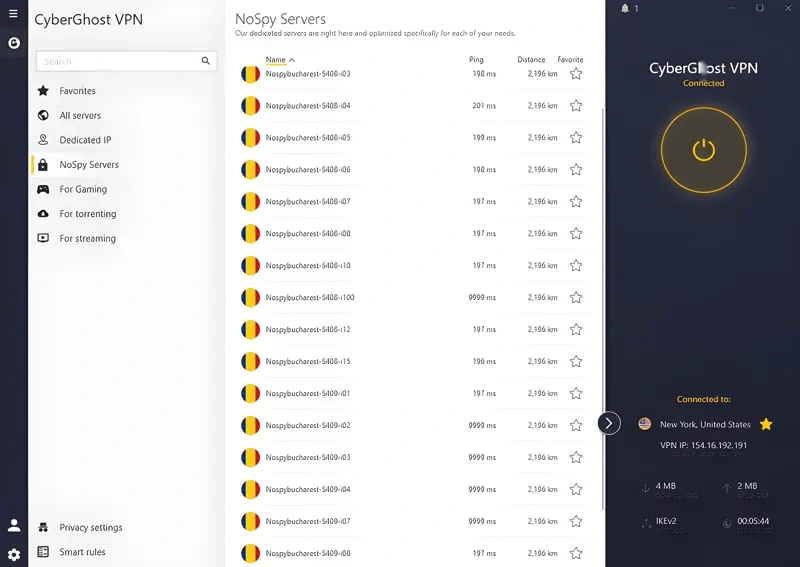Image resolution: width=800 pixels, height=567 pixels.
Task: Open Privacy settings
Action: click(91, 527)
